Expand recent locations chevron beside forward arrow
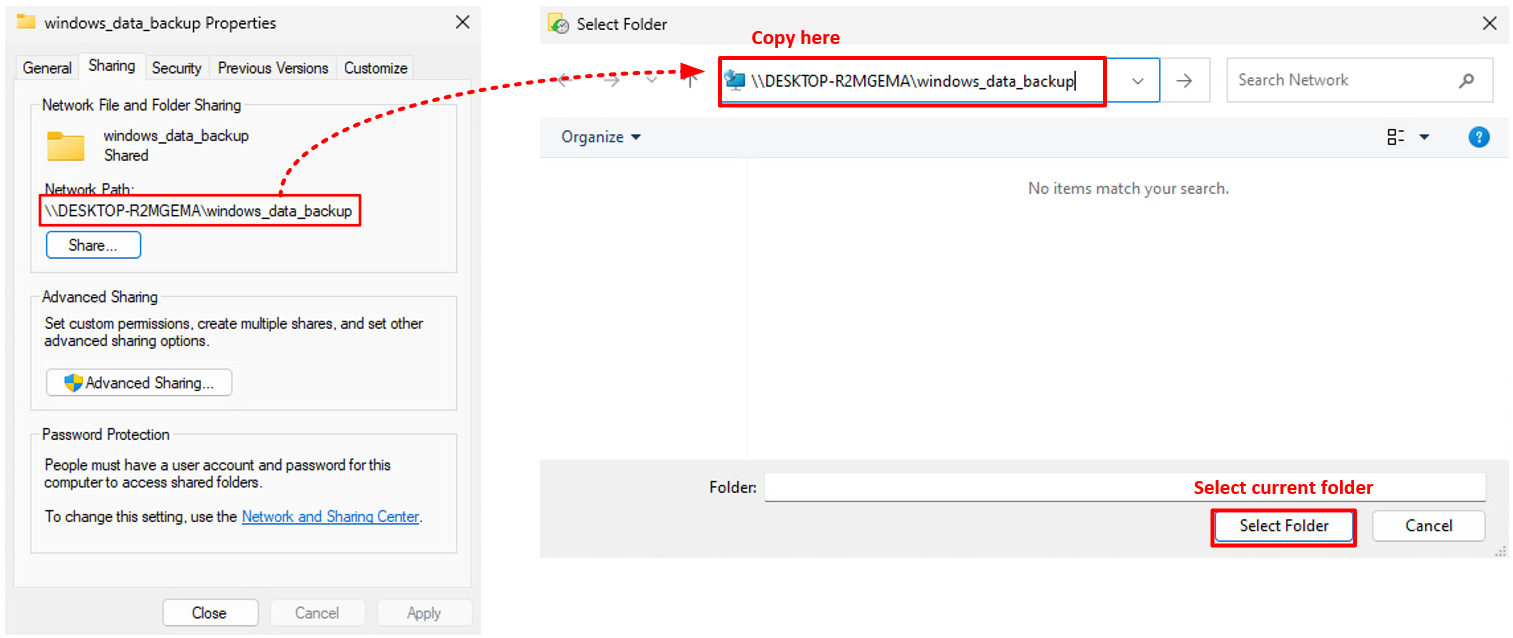The width and height of the screenshot is (1513, 638). 652,80
